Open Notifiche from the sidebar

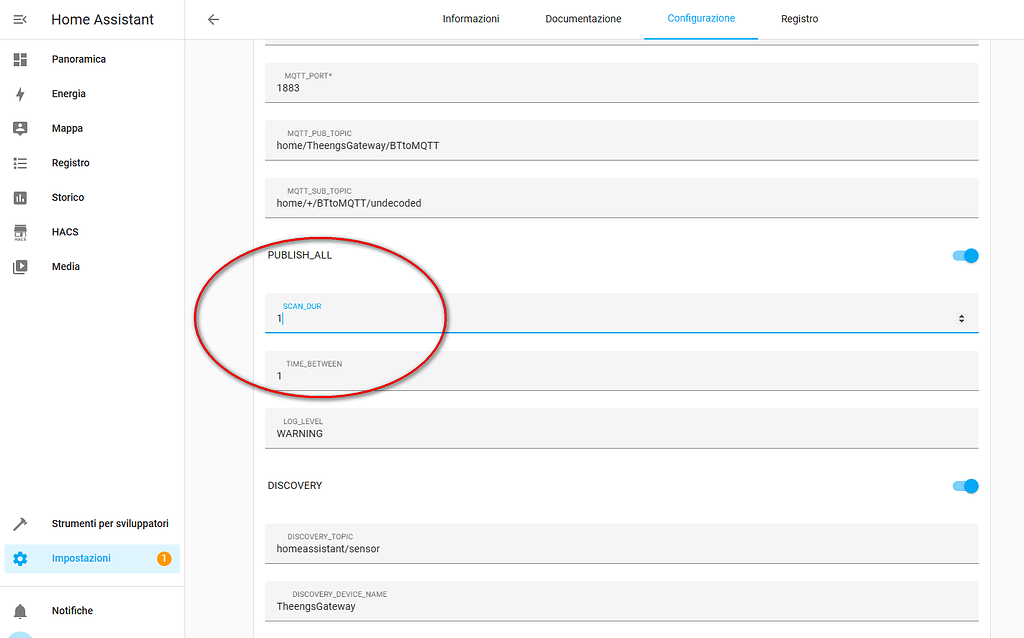pos(21,610)
